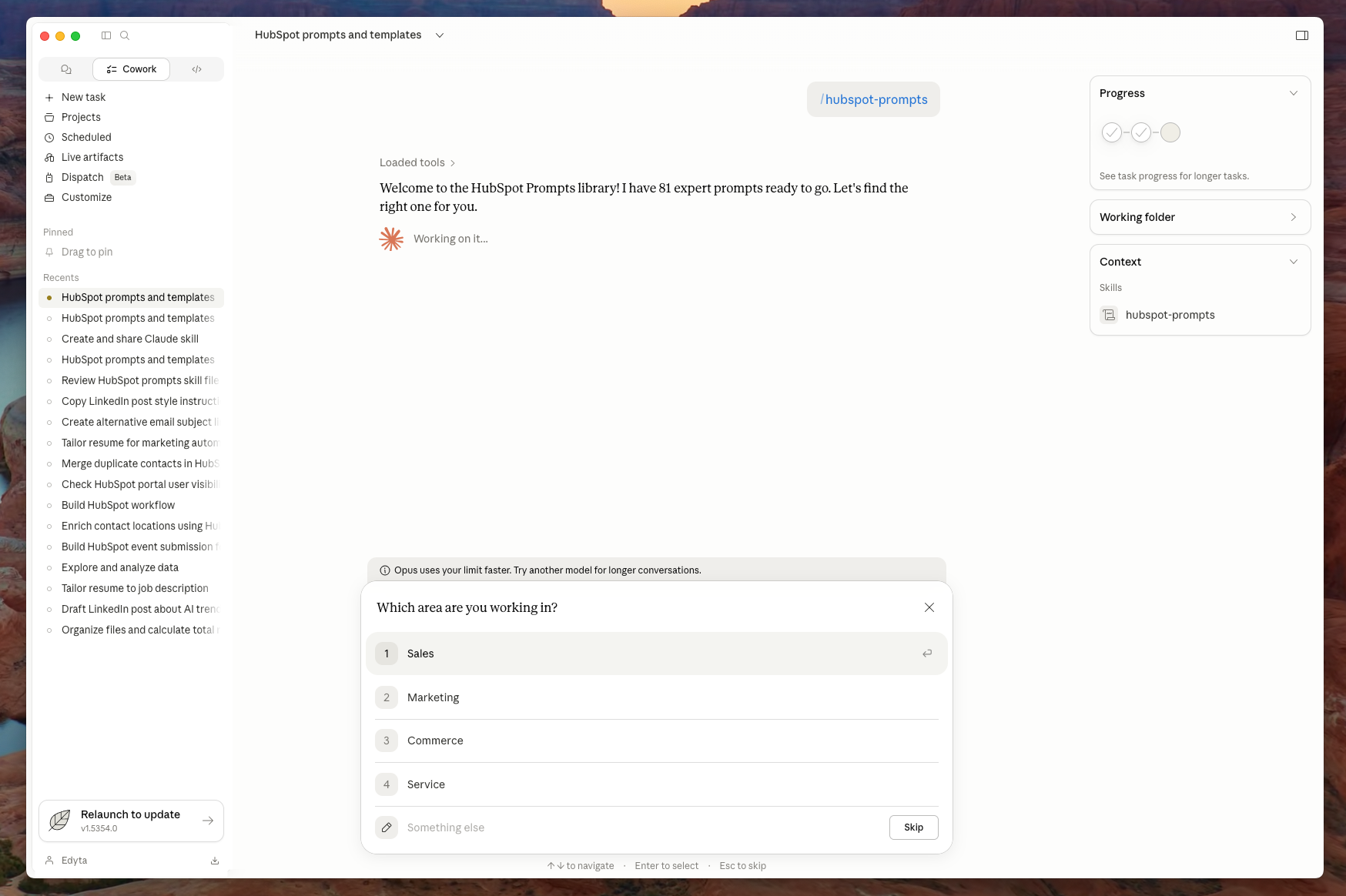Click the Drag to pin icon

click(x=49, y=252)
